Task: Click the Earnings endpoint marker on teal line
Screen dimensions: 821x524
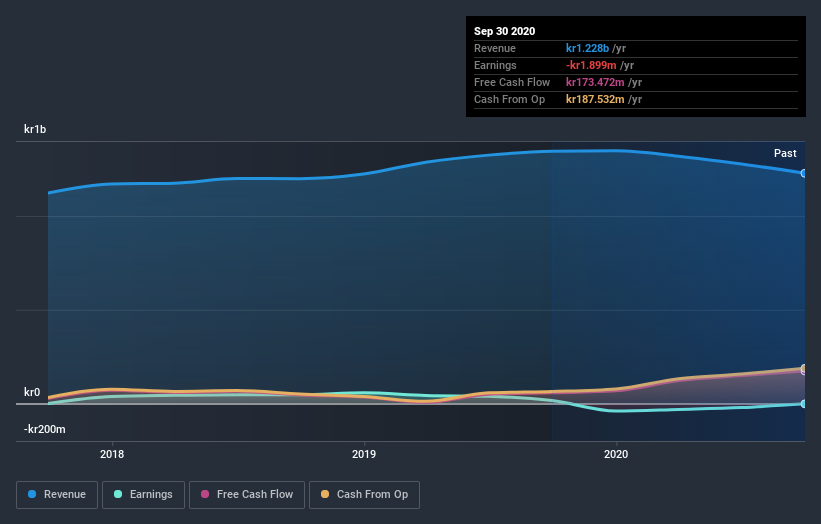Action: pos(803,404)
